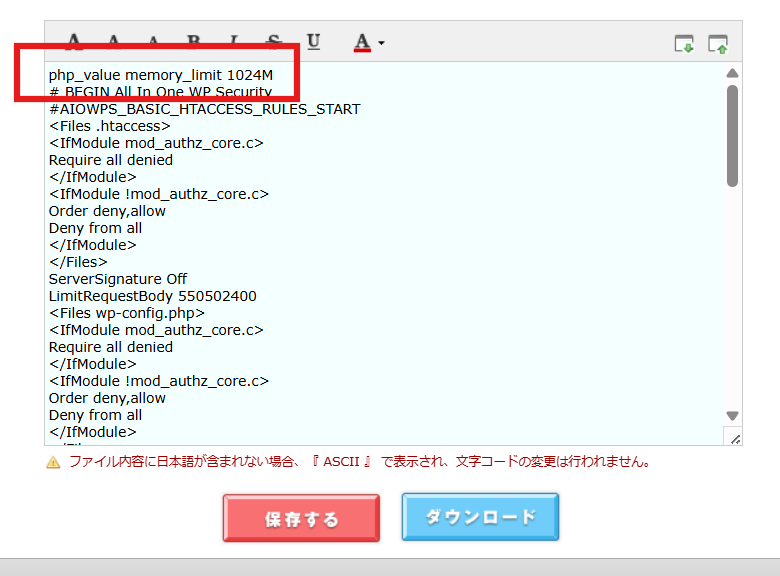Open the text color dropdown arrow
Viewport: 780px width, 576px height.
click(381, 43)
